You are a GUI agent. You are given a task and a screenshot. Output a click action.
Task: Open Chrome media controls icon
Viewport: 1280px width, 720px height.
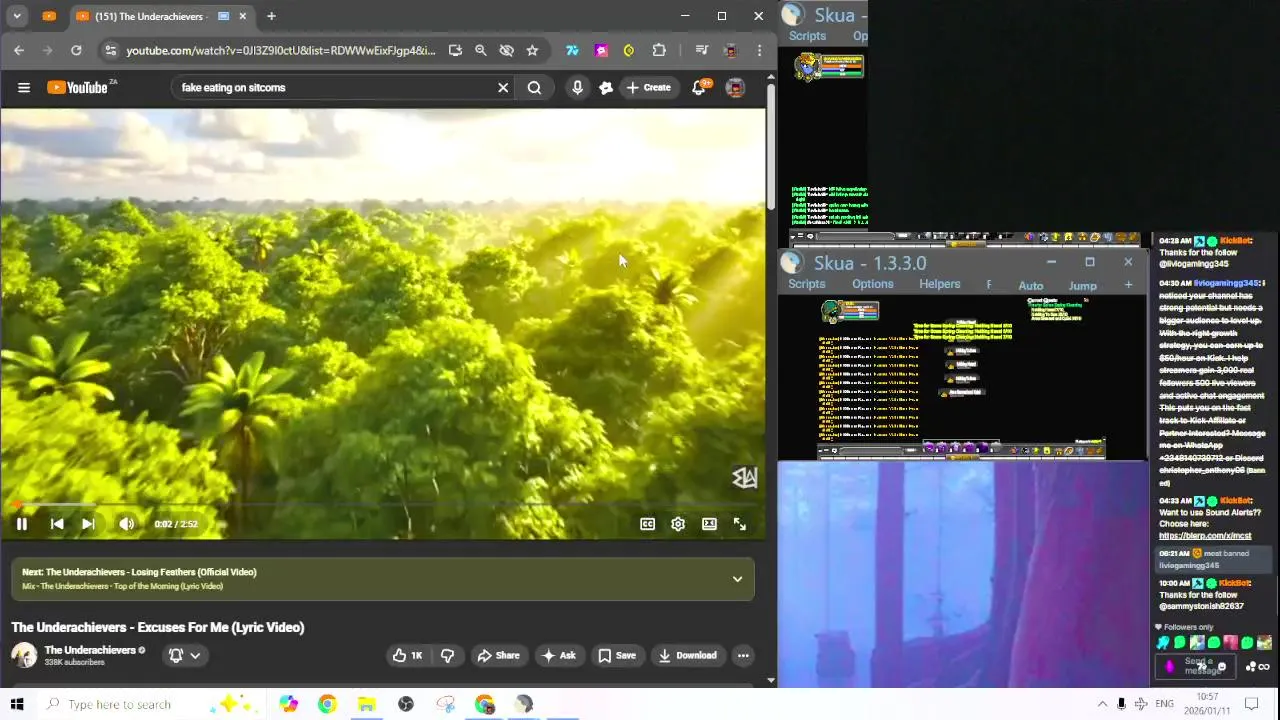[x=702, y=50]
